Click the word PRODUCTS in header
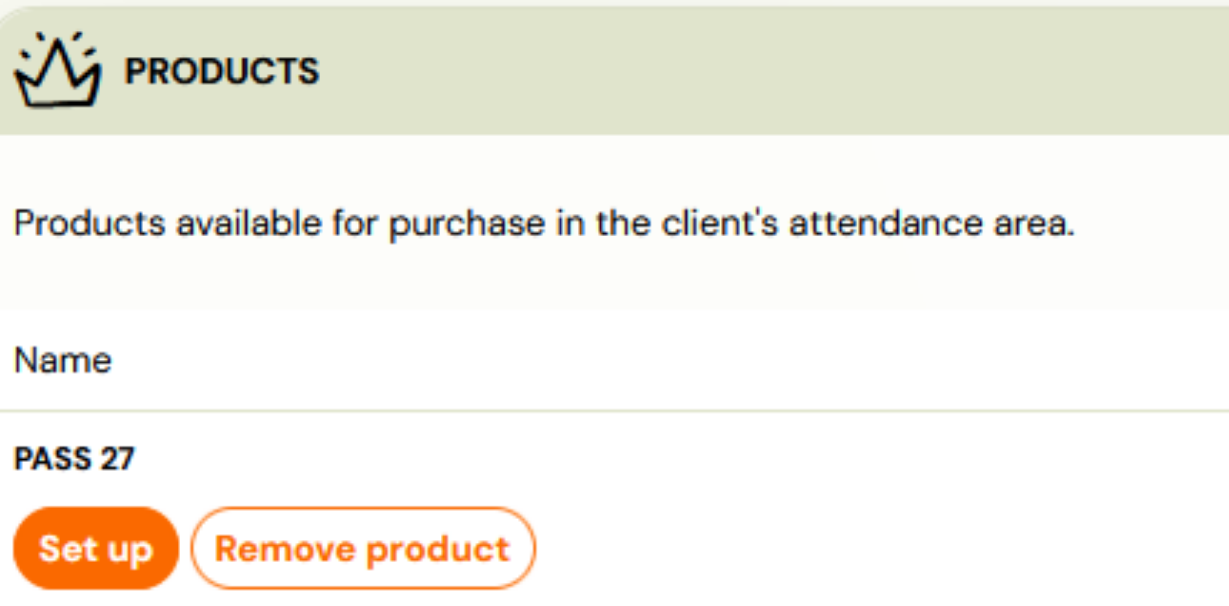 [x=221, y=72]
